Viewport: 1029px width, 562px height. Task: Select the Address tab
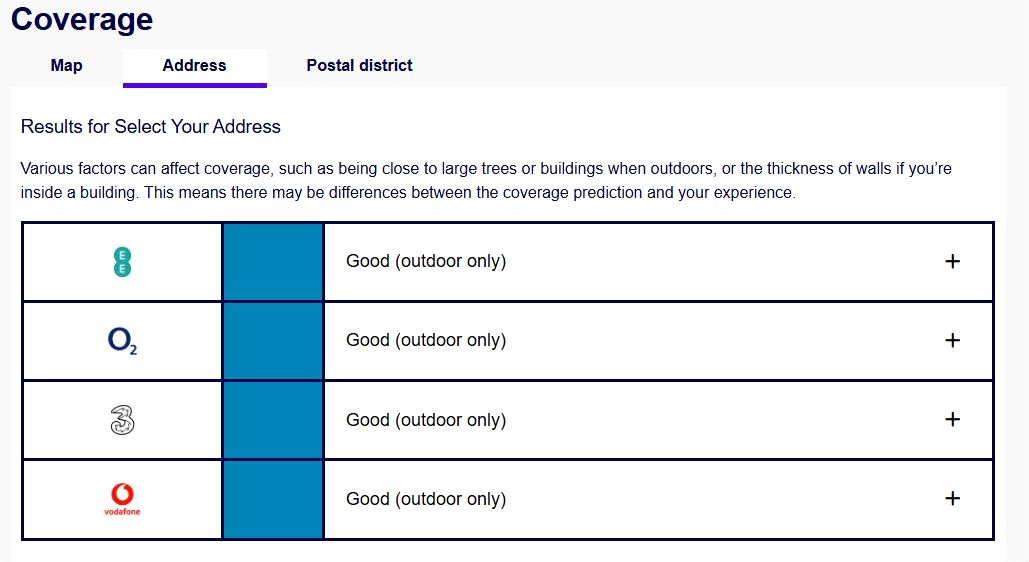click(194, 66)
